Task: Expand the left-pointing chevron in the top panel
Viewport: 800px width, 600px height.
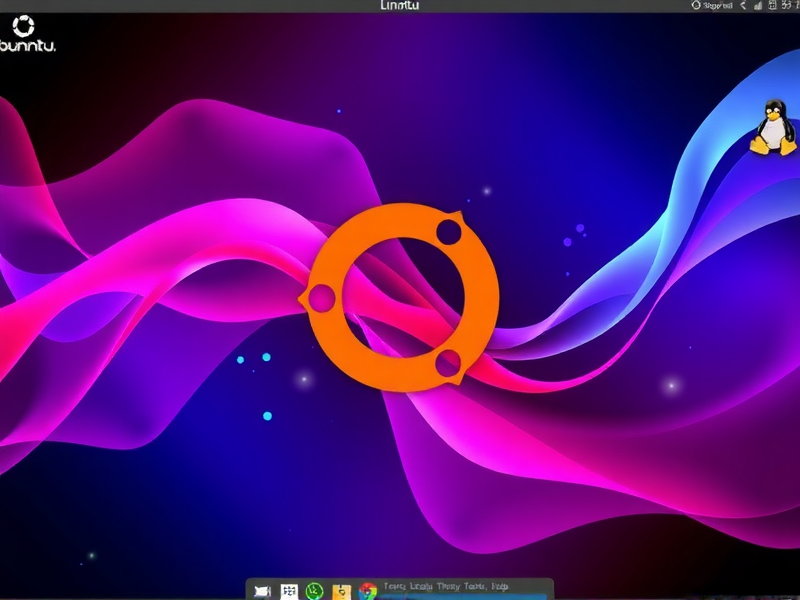Action: tap(742, 5)
